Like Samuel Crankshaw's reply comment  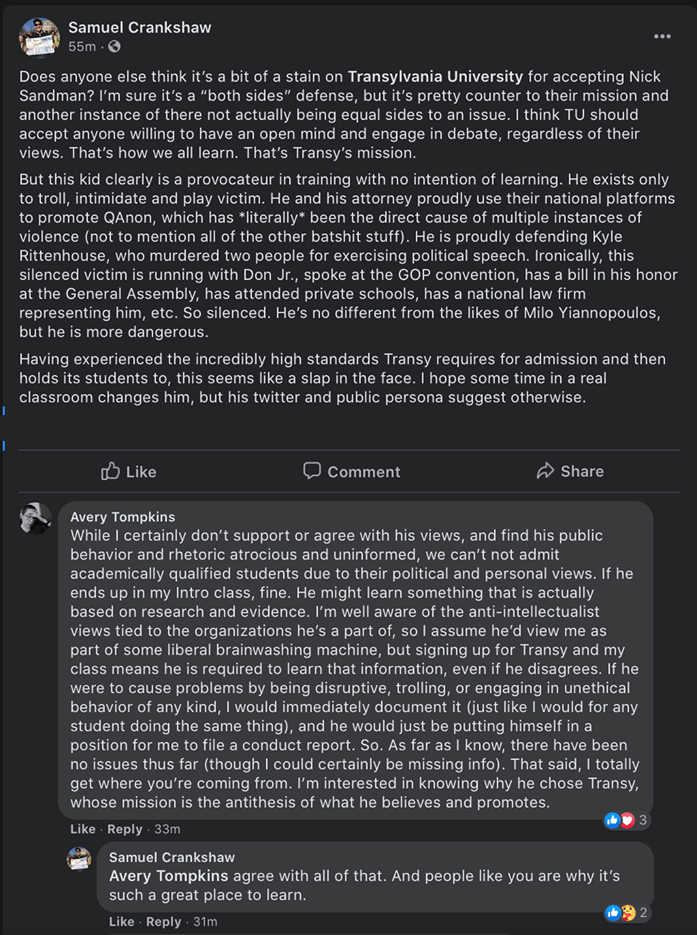coord(122,921)
